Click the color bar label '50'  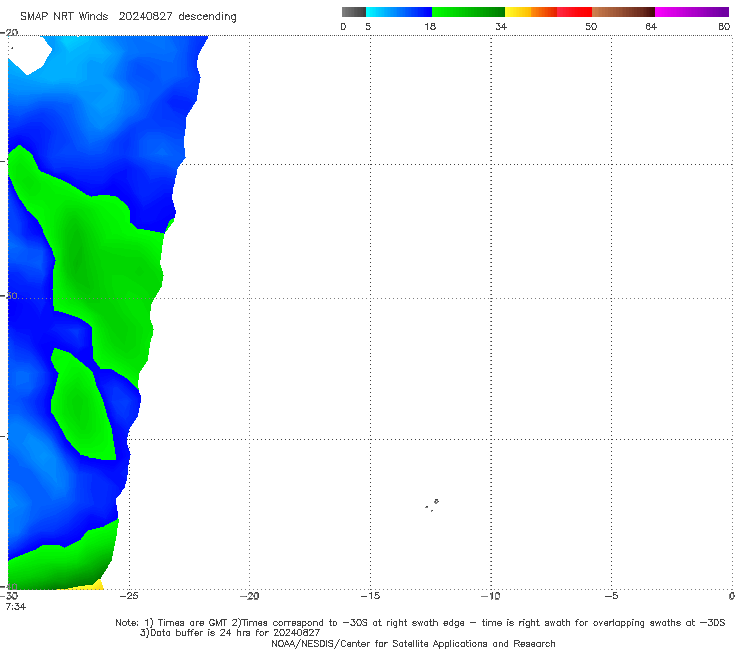591,26
